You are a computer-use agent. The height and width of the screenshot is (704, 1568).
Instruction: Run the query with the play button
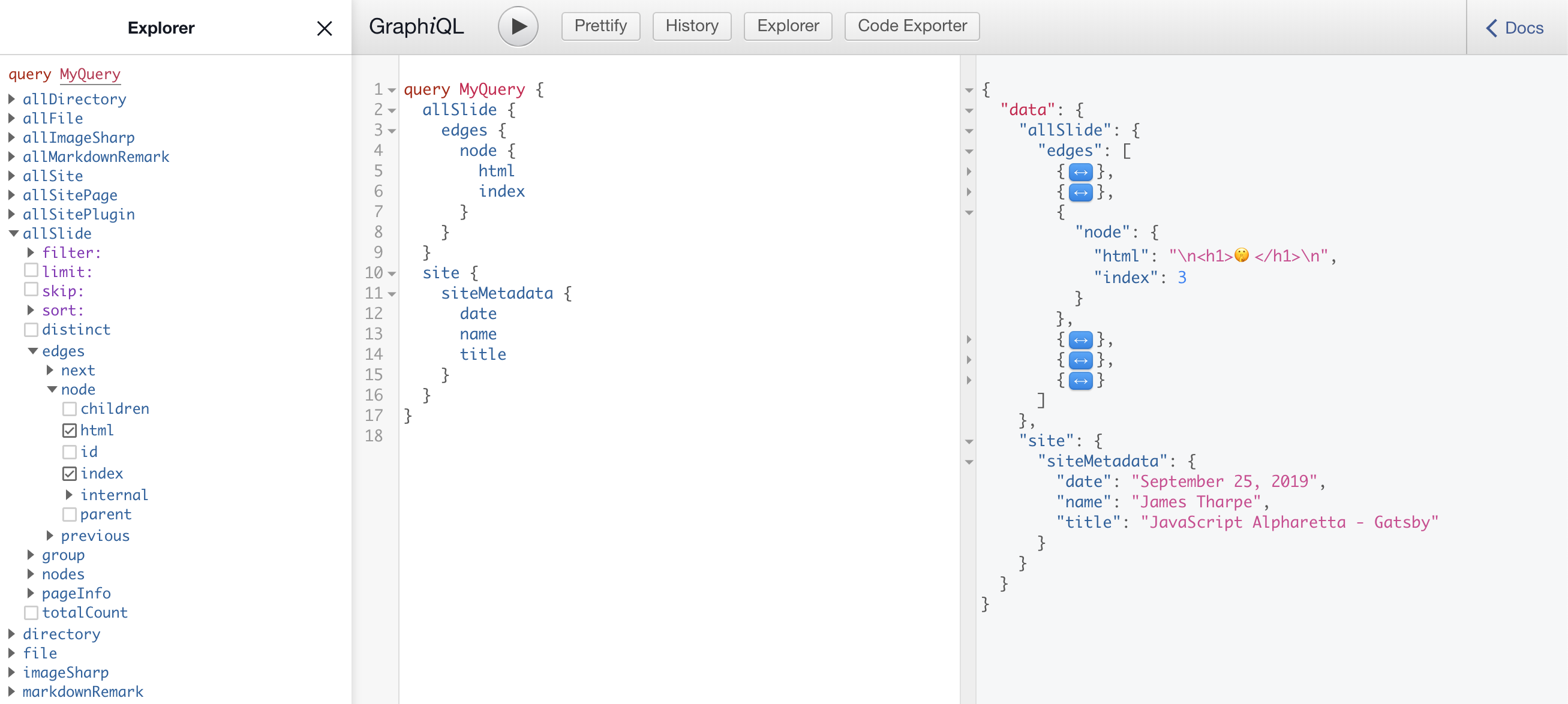pos(518,26)
